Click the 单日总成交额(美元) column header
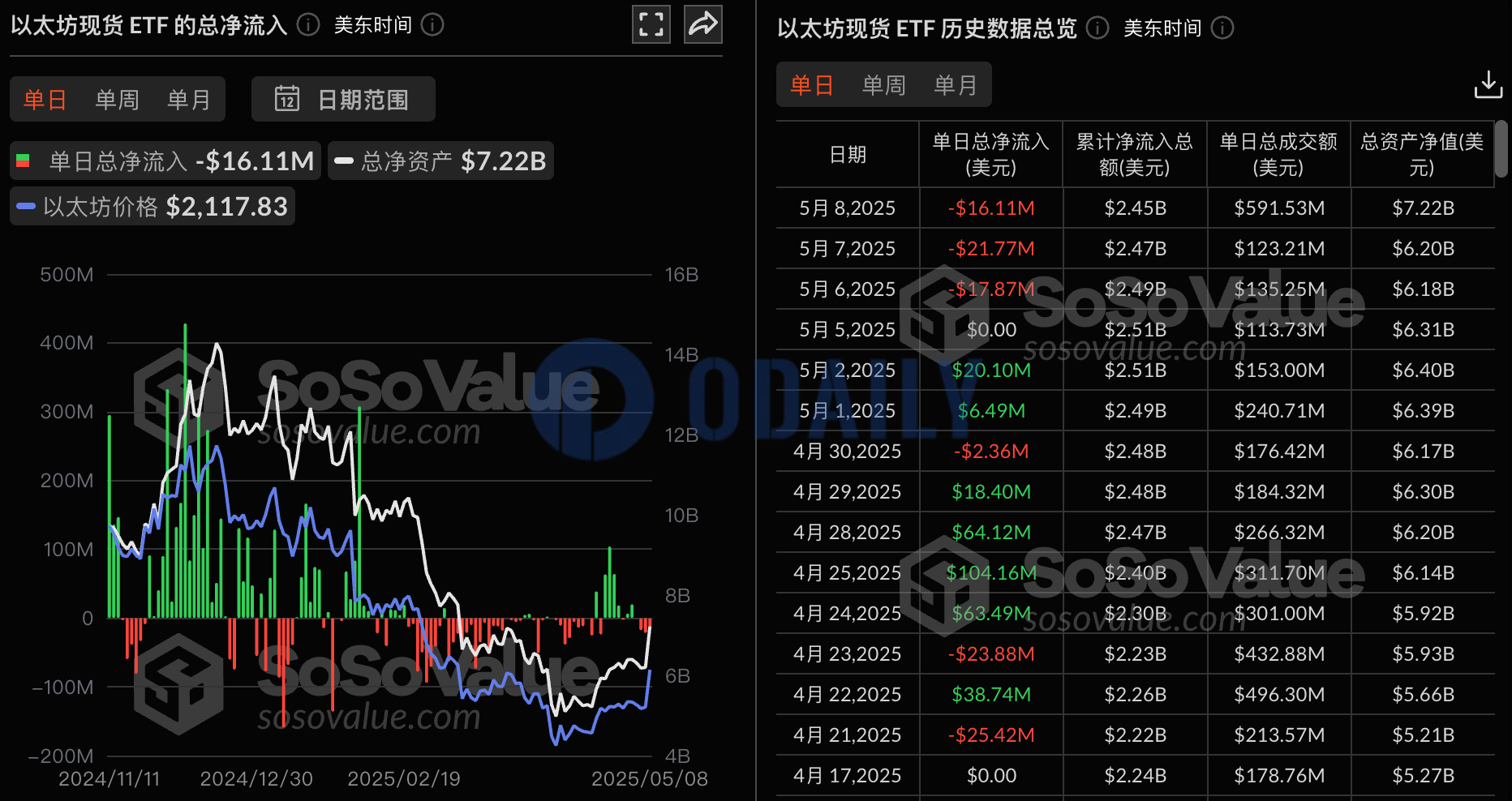Screen dimensions: 1512x801 [x=1278, y=154]
